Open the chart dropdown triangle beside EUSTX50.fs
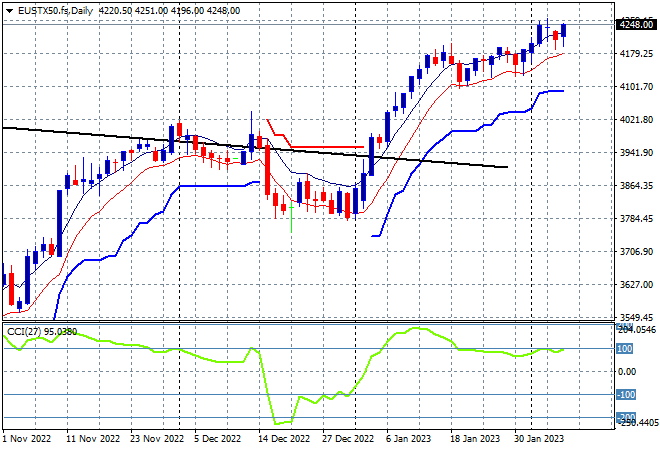This screenshot has height=450, width=660. [10, 11]
